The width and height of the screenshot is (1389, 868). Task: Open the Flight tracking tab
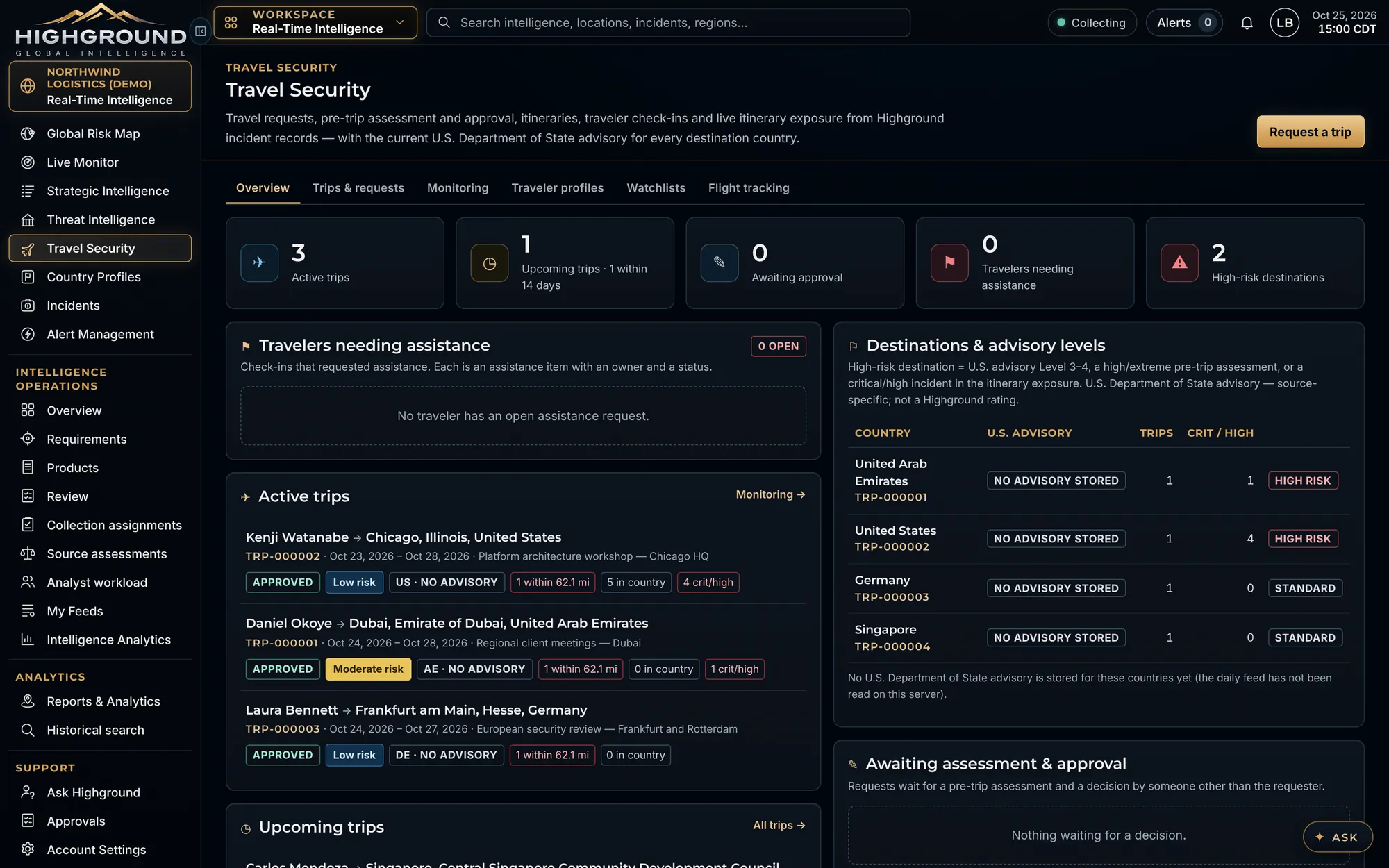pos(748,188)
